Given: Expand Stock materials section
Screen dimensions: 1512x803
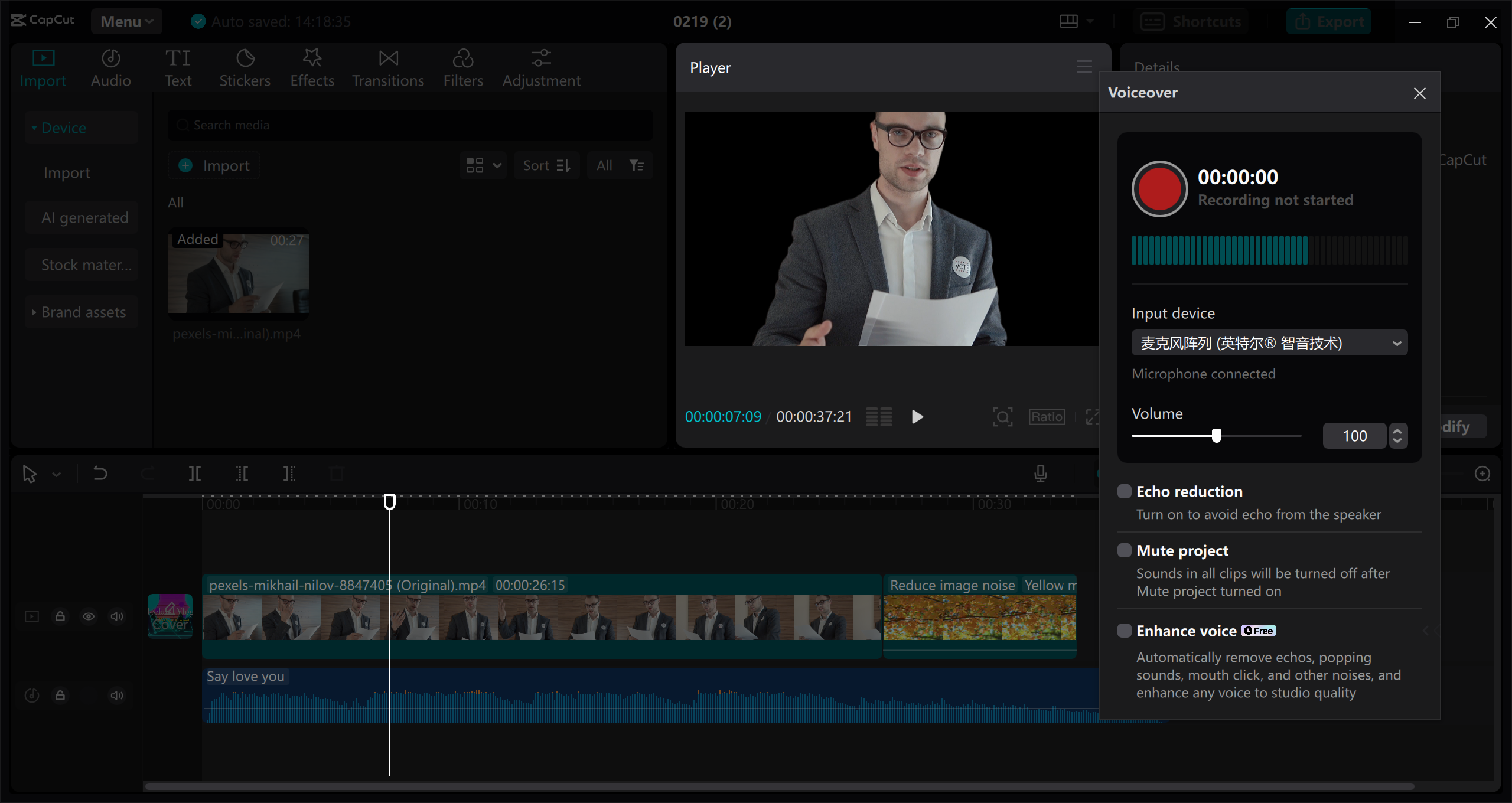Looking at the screenshot, I should (x=87, y=265).
